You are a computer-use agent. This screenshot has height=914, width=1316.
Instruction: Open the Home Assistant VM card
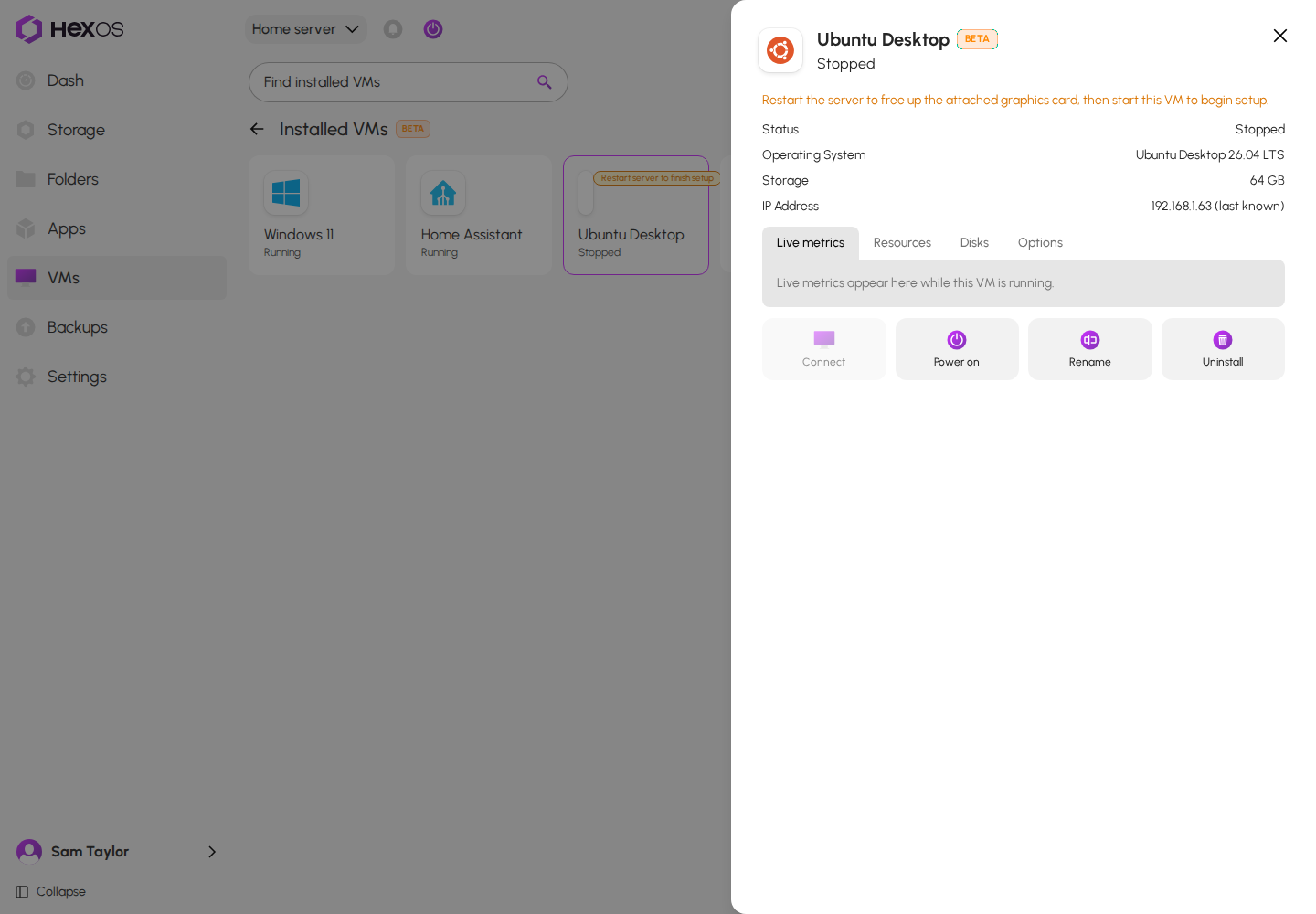click(479, 215)
